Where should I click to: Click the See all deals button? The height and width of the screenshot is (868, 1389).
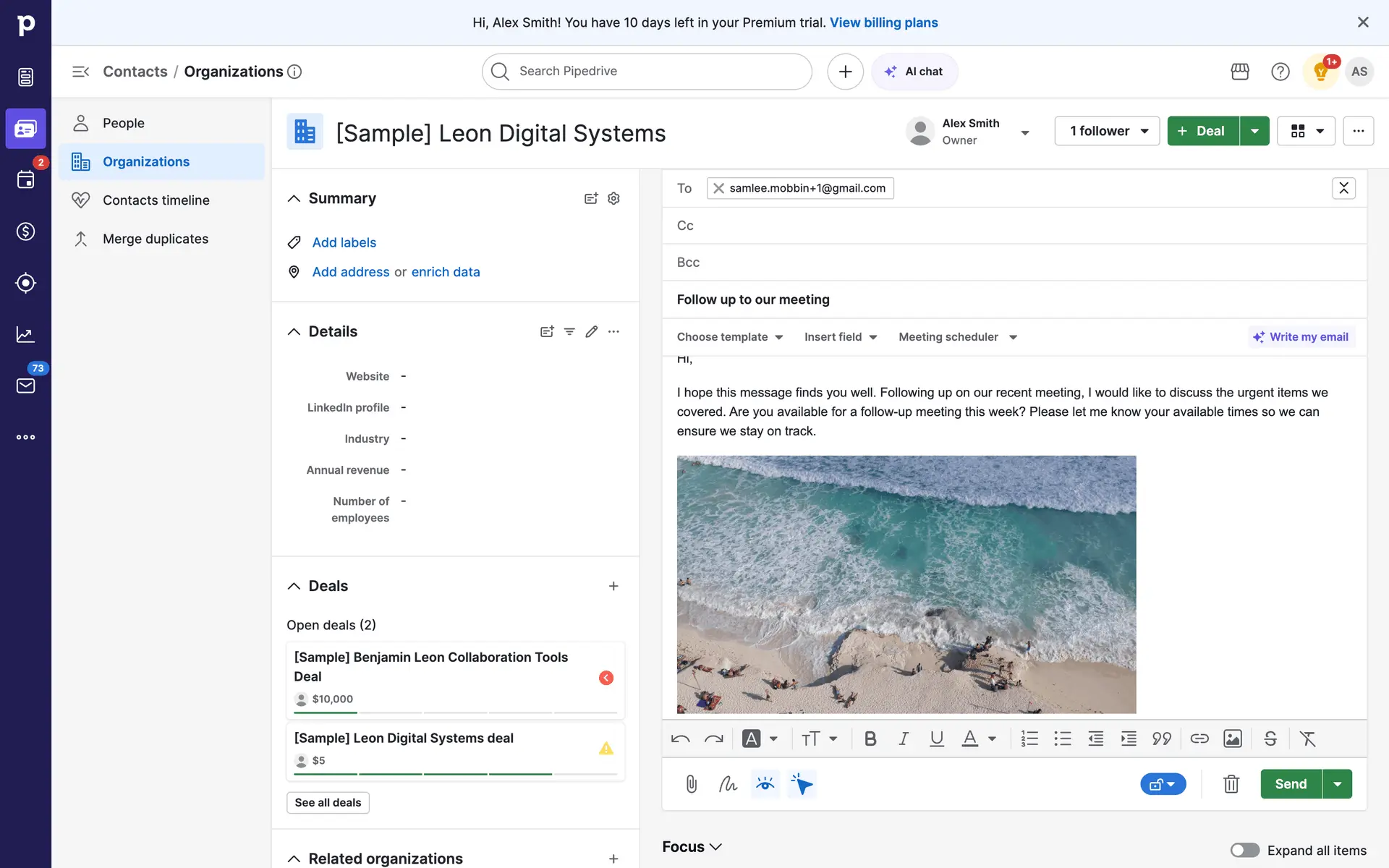(x=328, y=802)
